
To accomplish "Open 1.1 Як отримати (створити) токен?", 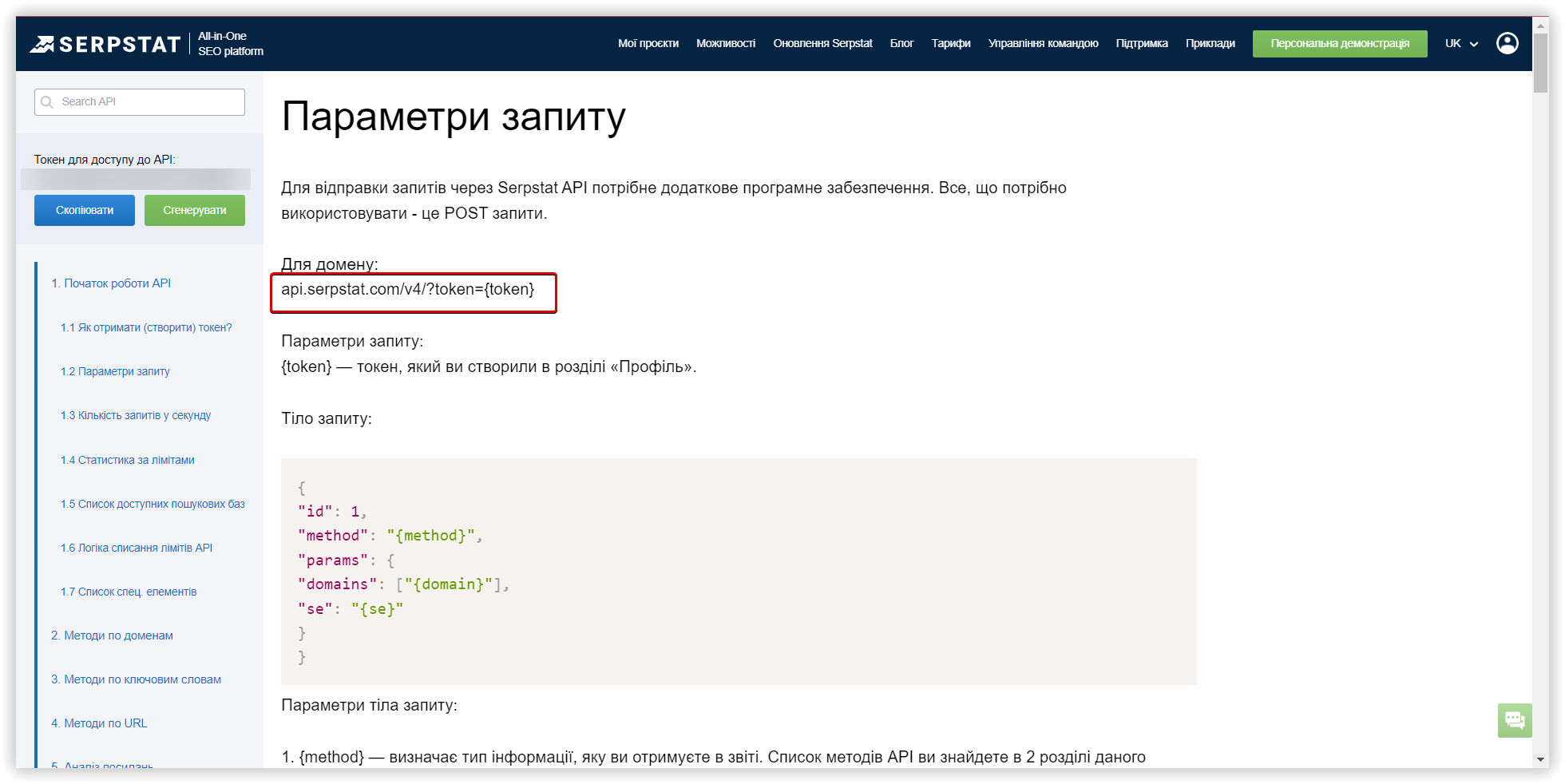I will pos(146,328).
